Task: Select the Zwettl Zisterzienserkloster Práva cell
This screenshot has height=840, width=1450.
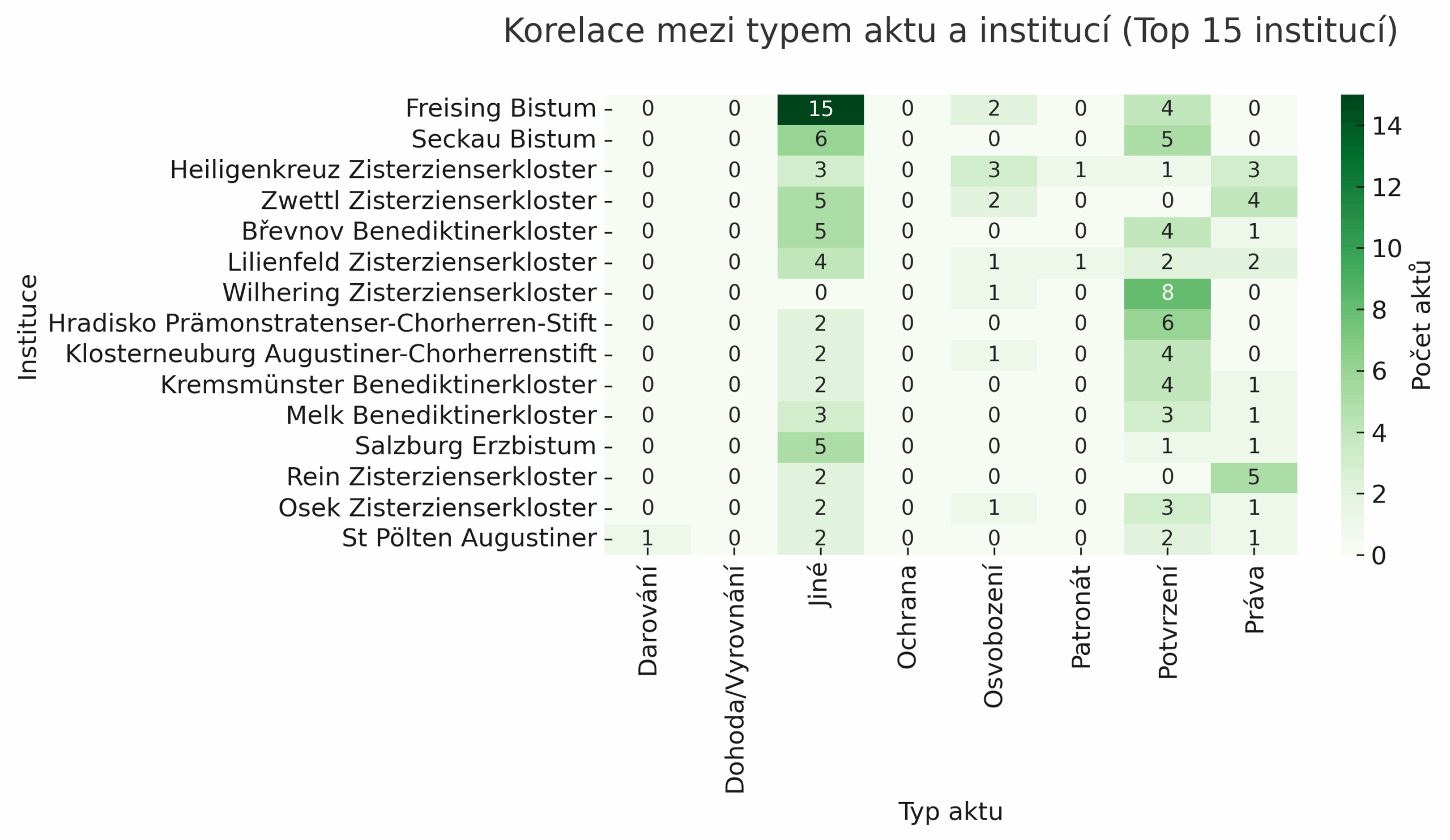Action: pyautogui.click(x=1254, y=201)
